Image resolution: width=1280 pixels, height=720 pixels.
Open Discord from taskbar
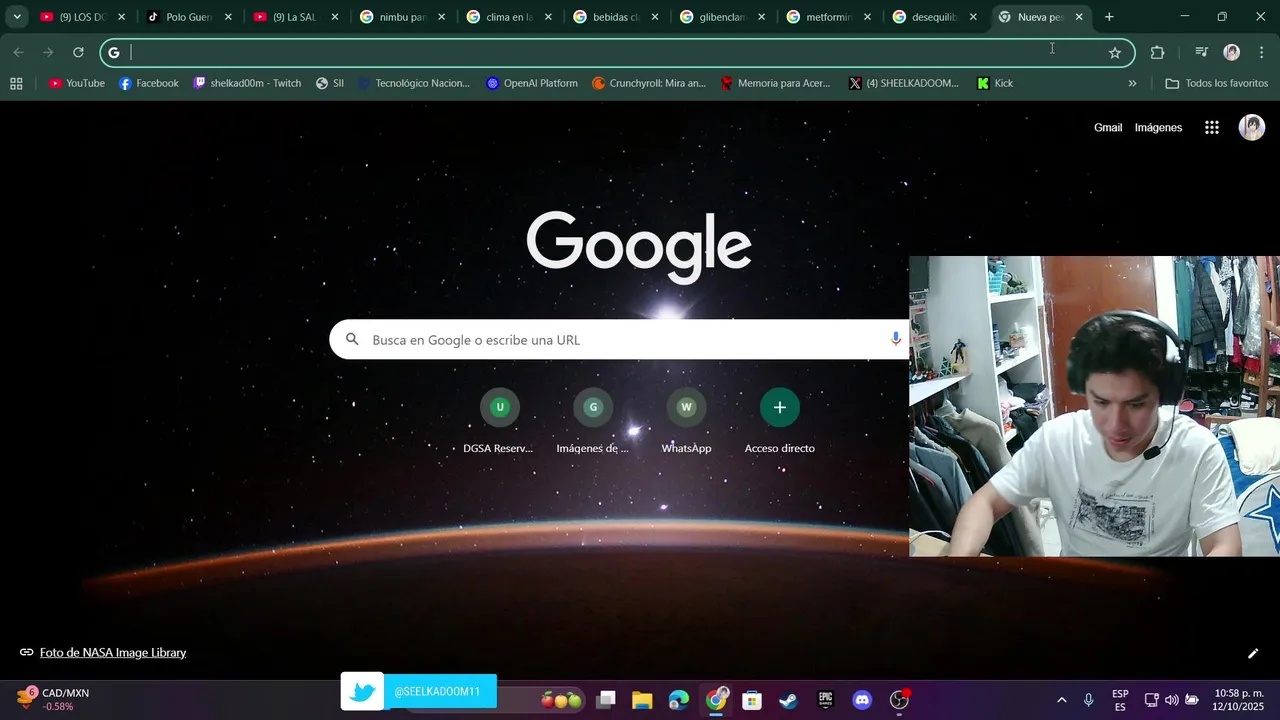point(862,700)
